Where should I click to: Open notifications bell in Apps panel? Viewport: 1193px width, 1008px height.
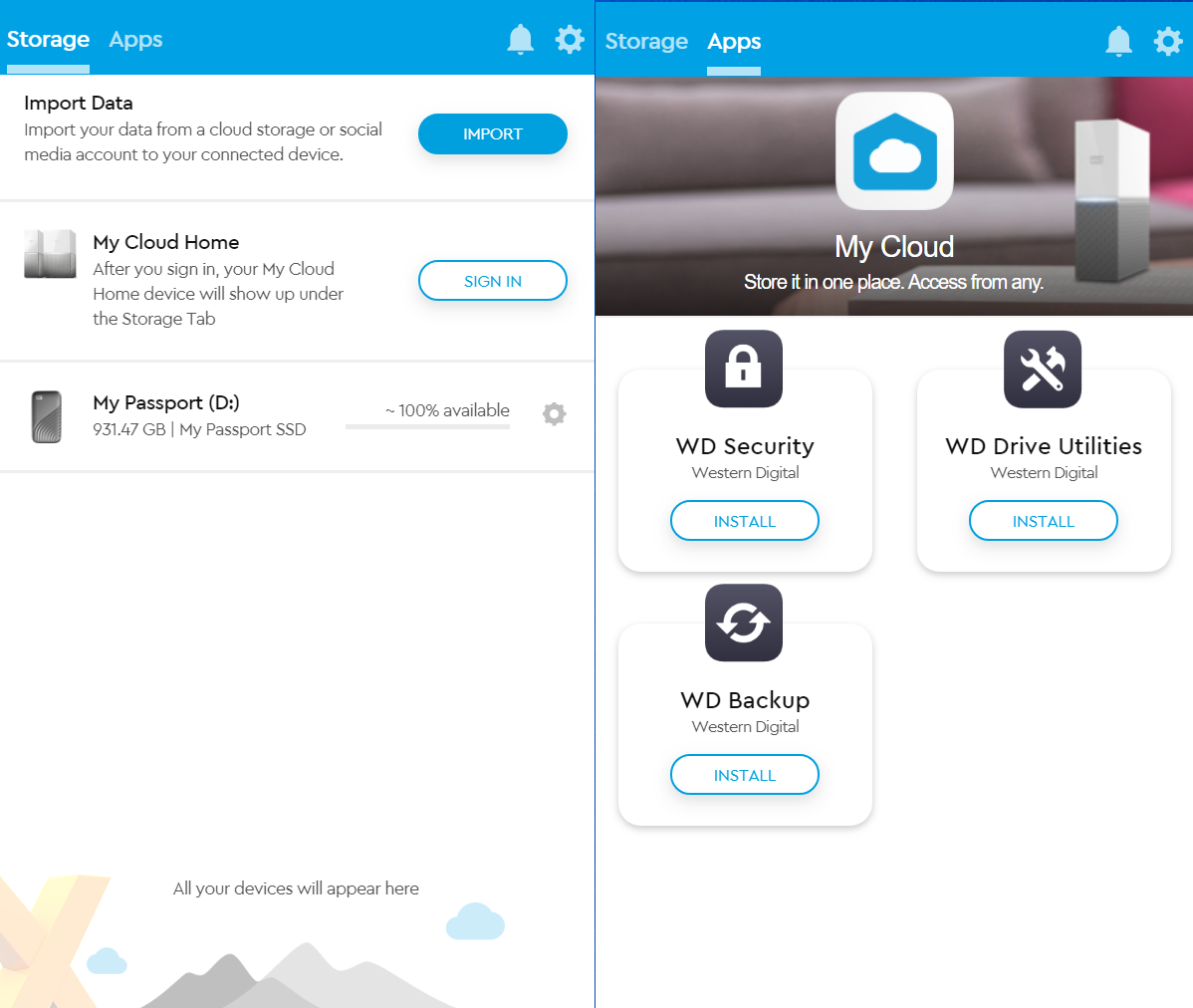tap(1118, 41)
